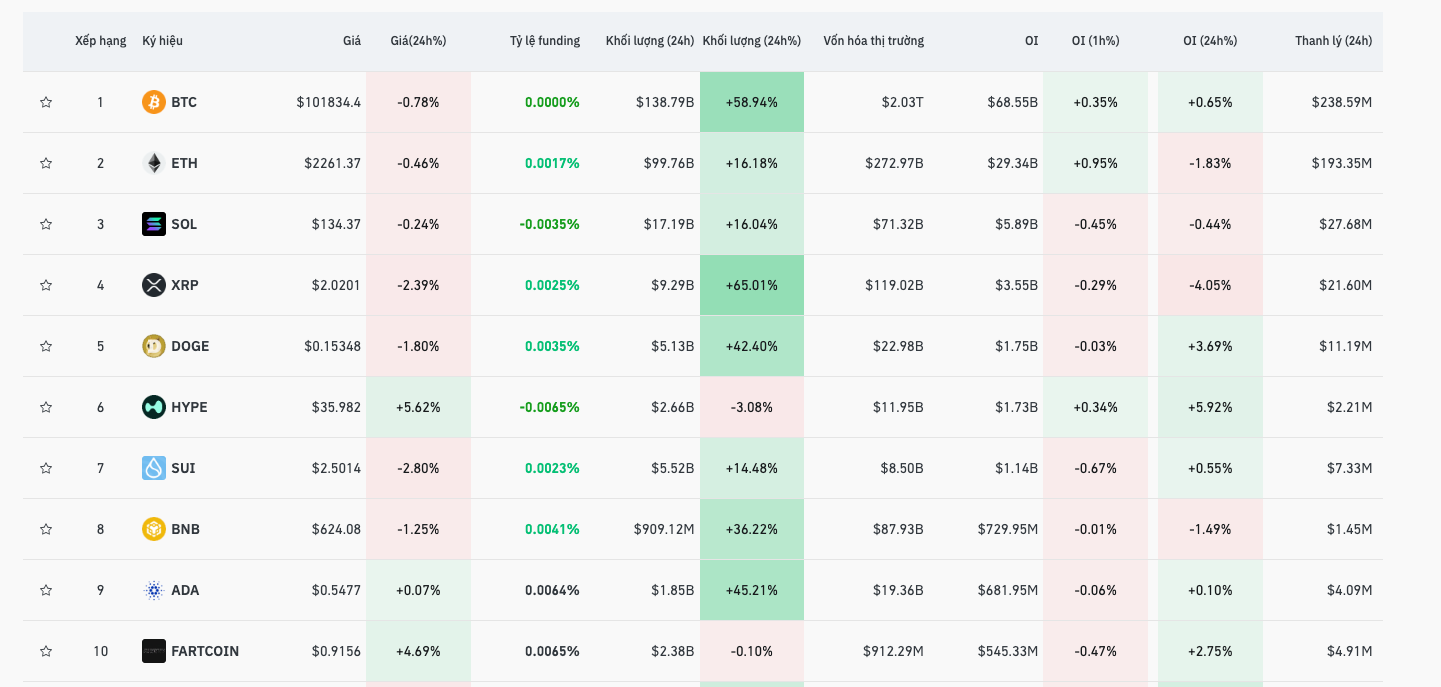Click the Dogecoin logo icon

[x=153, y=346]
